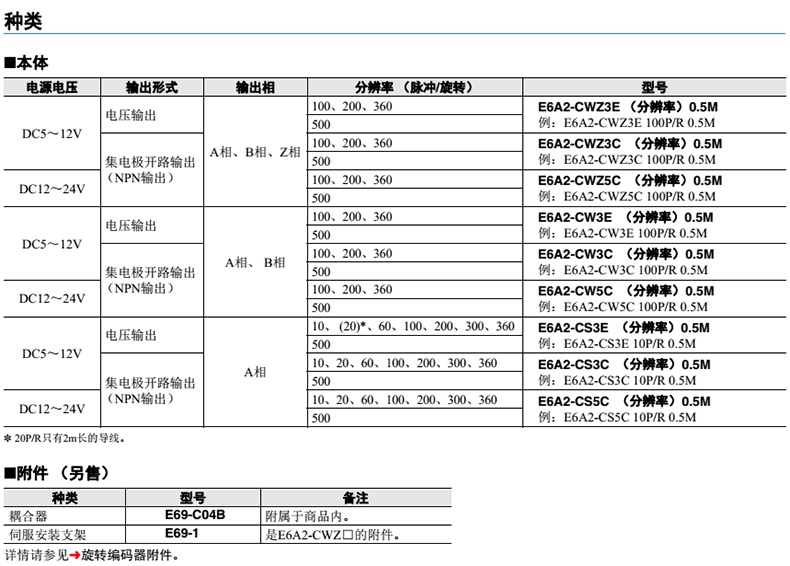The image size is (790, 566).
Task: Click model E6A2-CW5C (分辨率) 0.5M
Action: coord(625,291)
